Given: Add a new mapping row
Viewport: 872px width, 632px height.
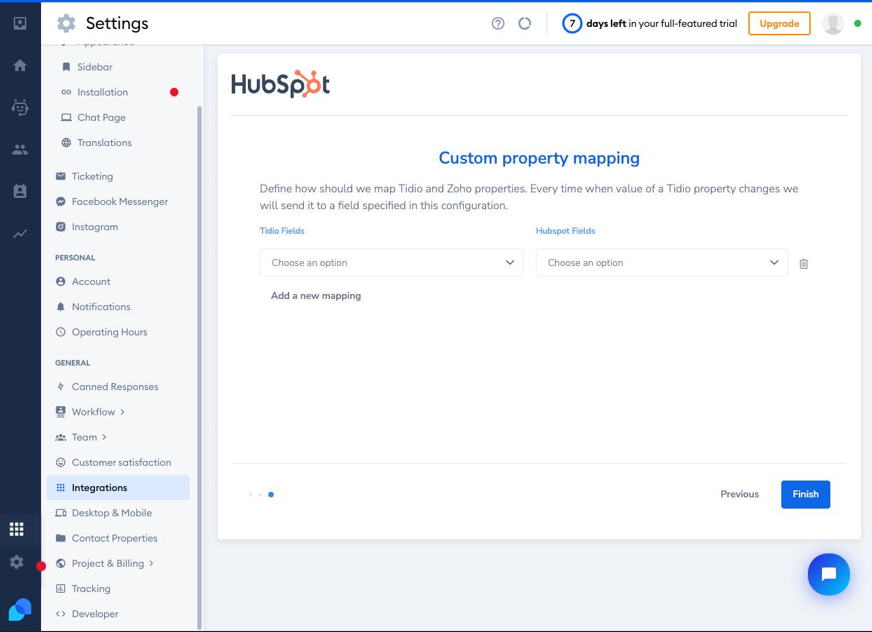Looking at the screenshot, I should [316, 296].
